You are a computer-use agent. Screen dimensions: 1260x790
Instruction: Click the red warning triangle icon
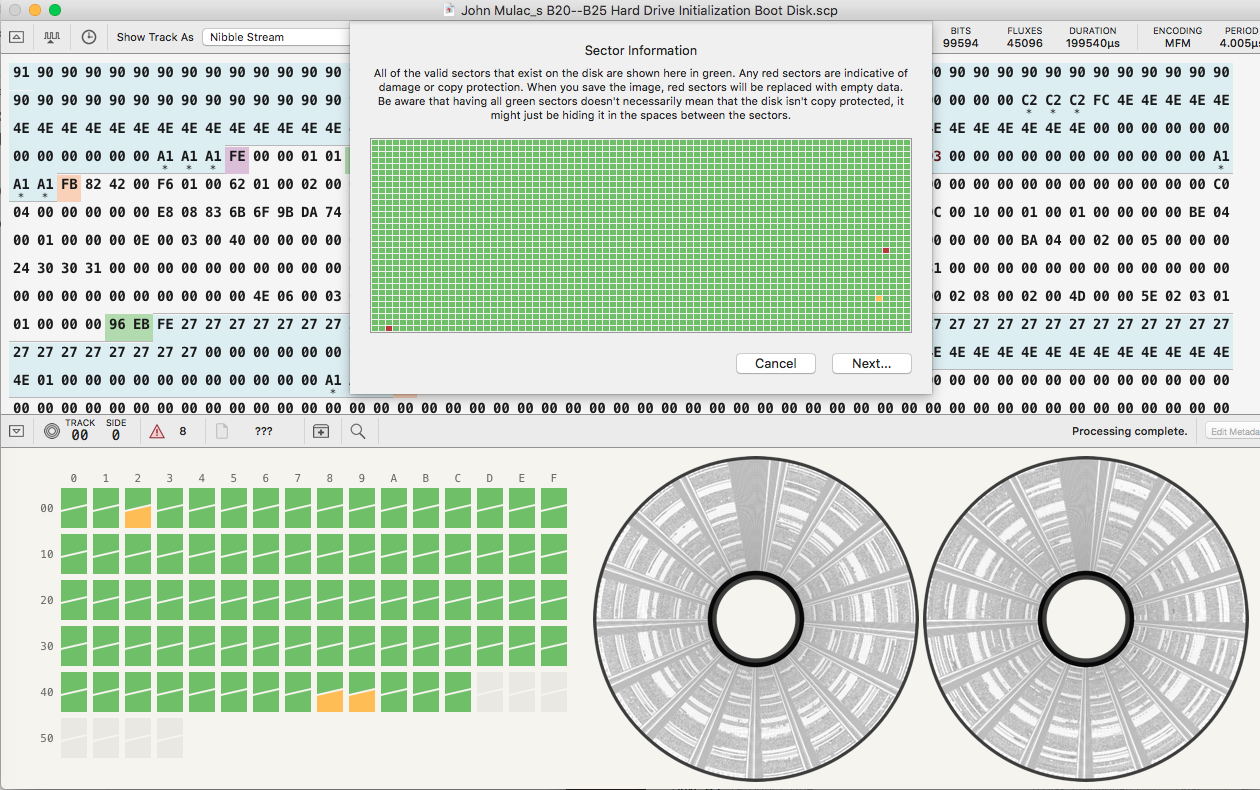(157, 431)
